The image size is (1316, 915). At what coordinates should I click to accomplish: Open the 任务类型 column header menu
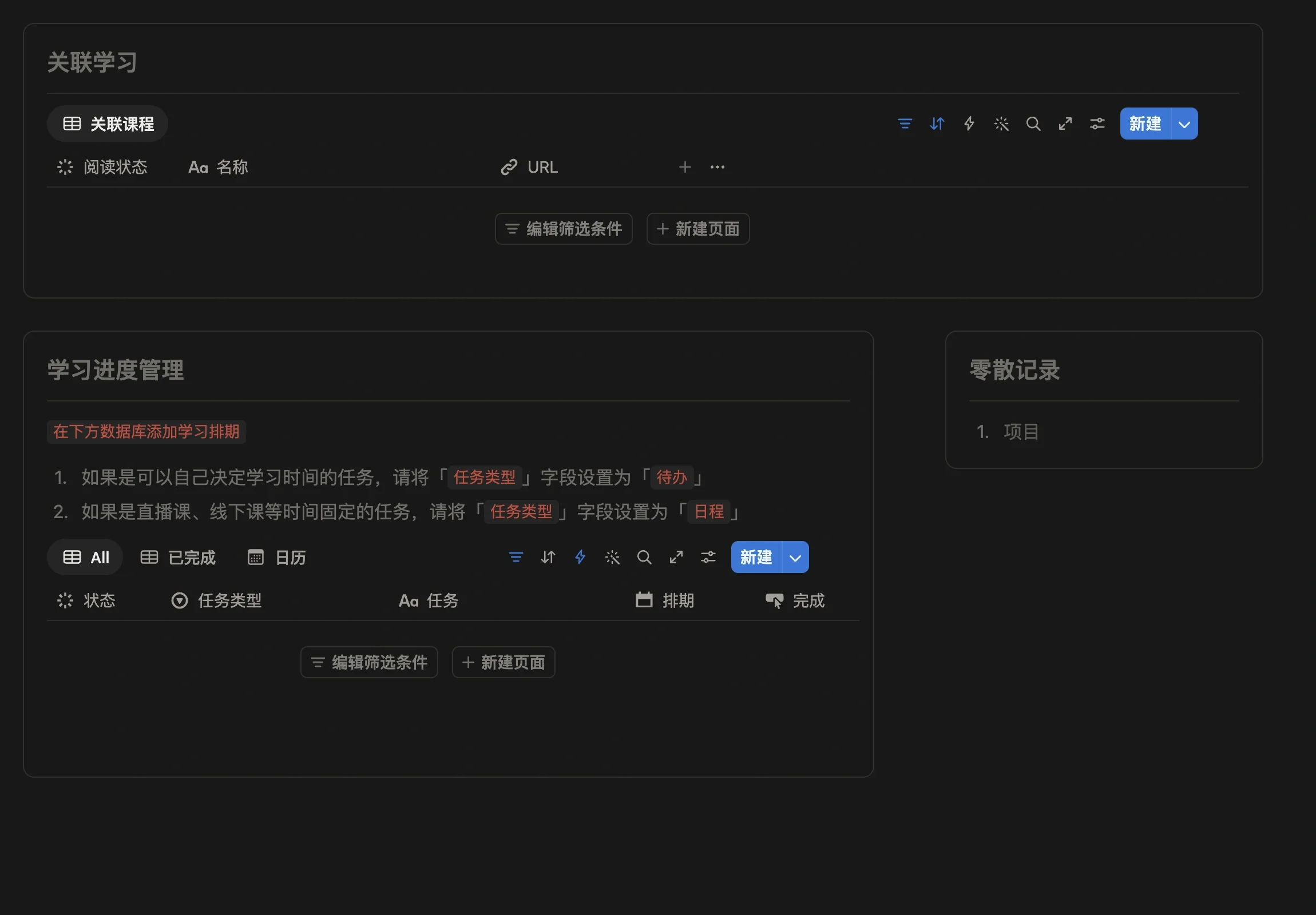217,600
